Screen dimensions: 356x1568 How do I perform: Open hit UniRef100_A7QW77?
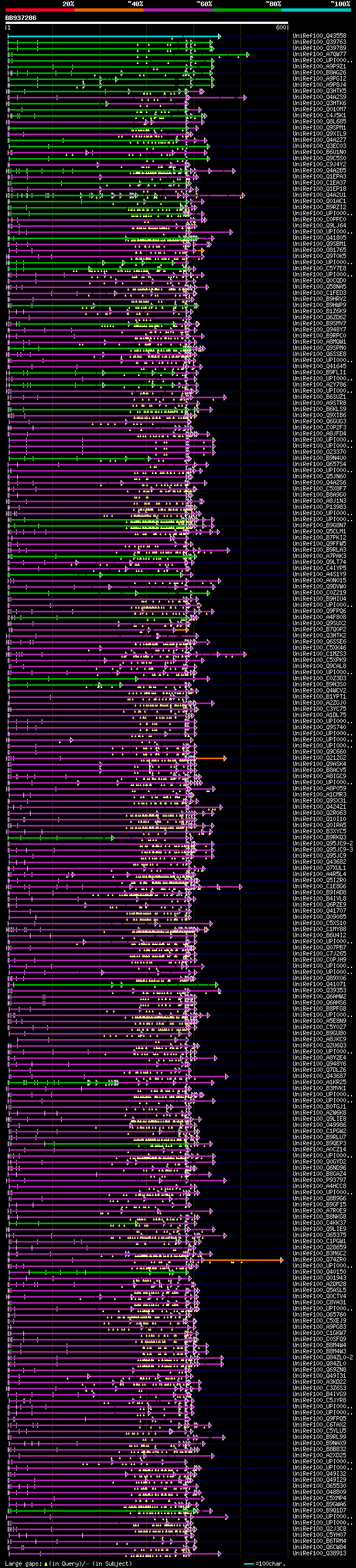319,54
